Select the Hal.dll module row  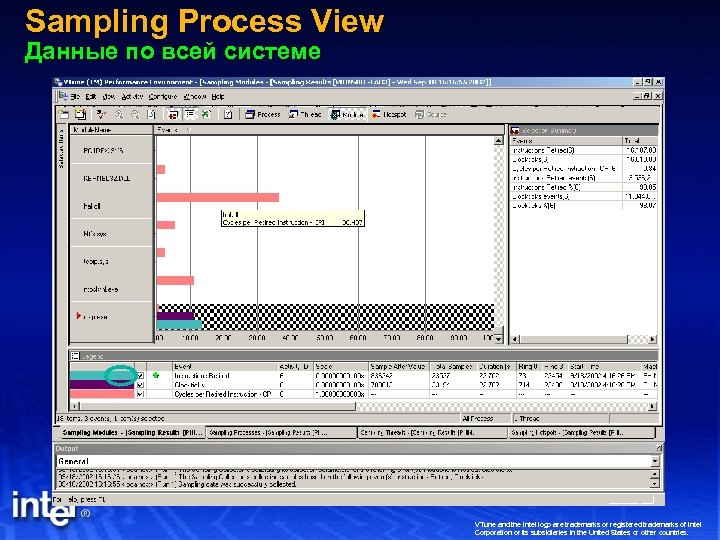(x=111, y=206)
